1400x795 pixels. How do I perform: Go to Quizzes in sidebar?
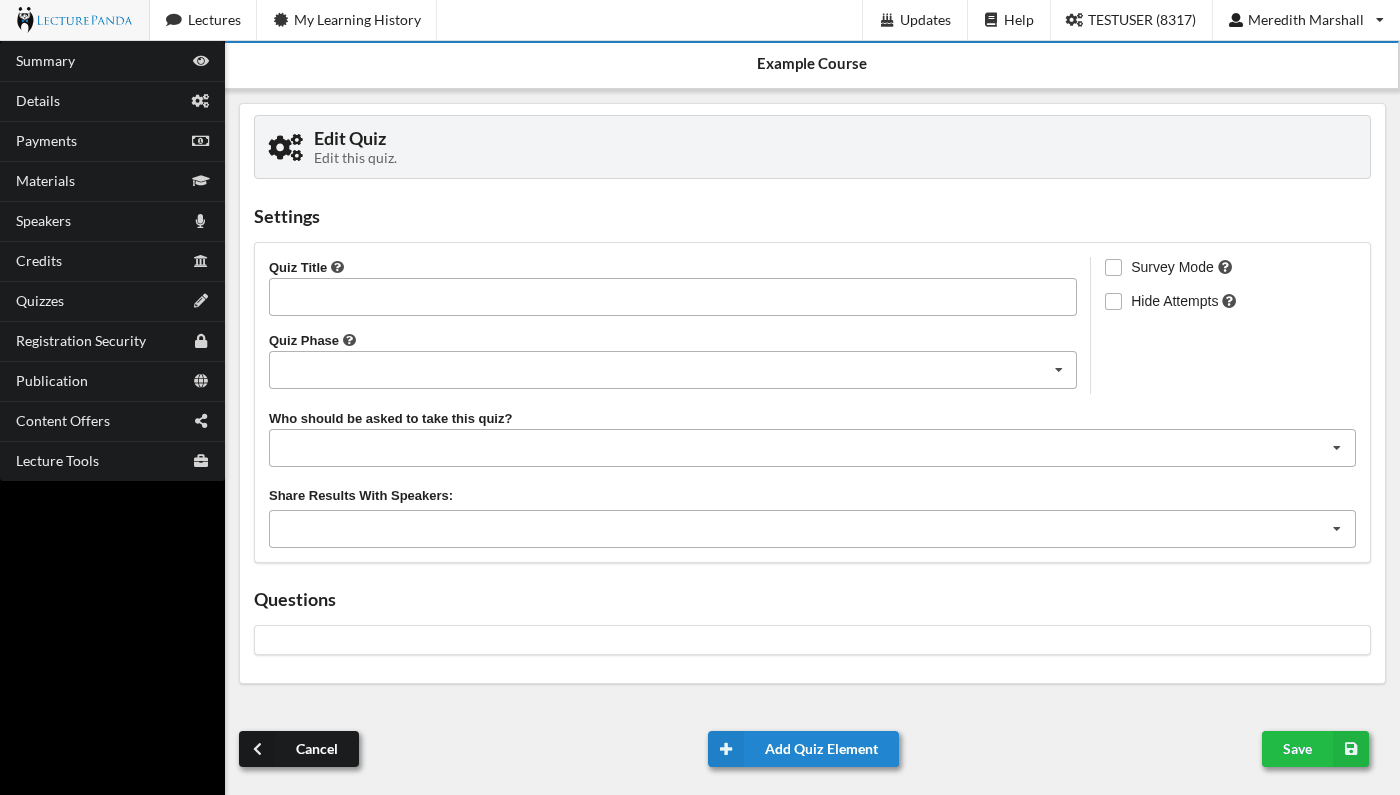point(112,301)
